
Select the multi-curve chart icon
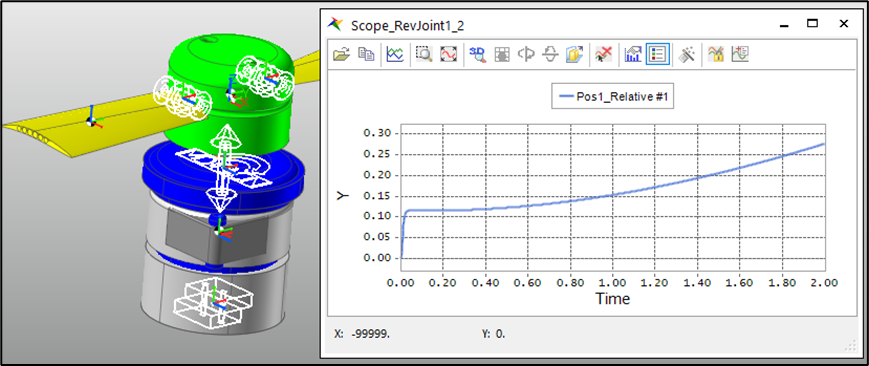pyautogui.click(x=395, y=54)
